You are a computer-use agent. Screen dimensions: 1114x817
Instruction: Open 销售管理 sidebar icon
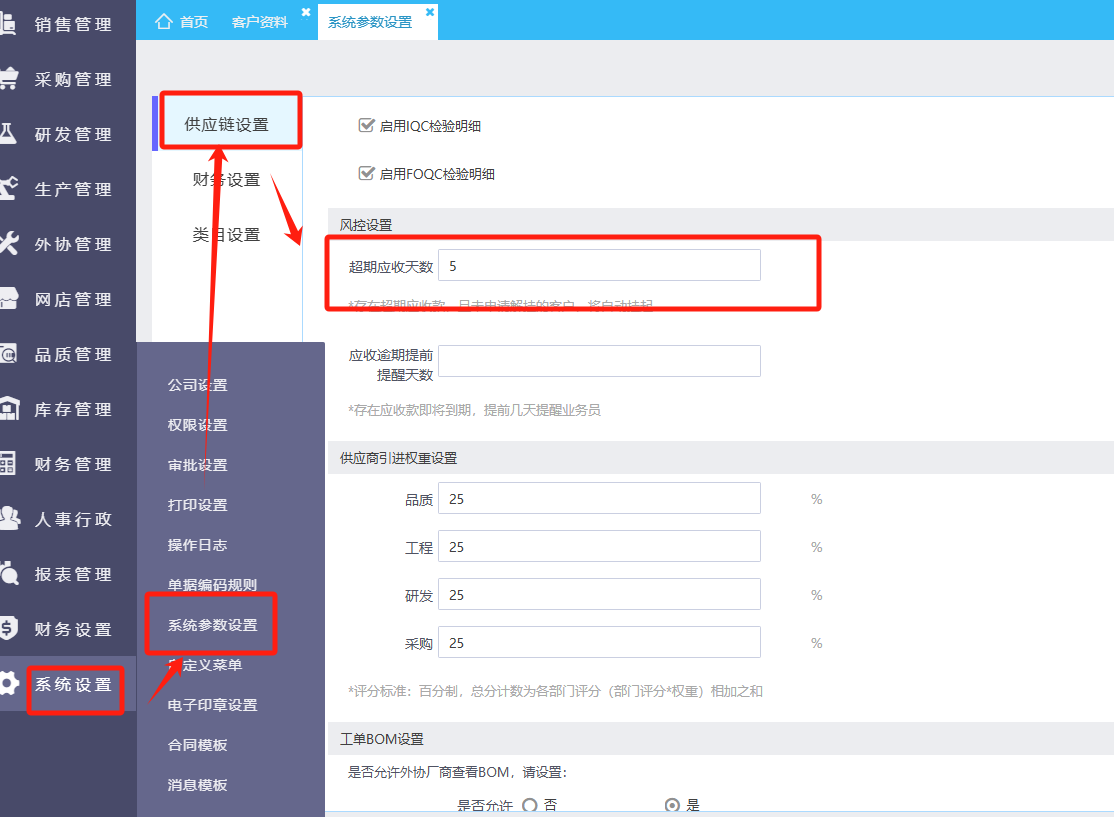click(x=7, y=23)
